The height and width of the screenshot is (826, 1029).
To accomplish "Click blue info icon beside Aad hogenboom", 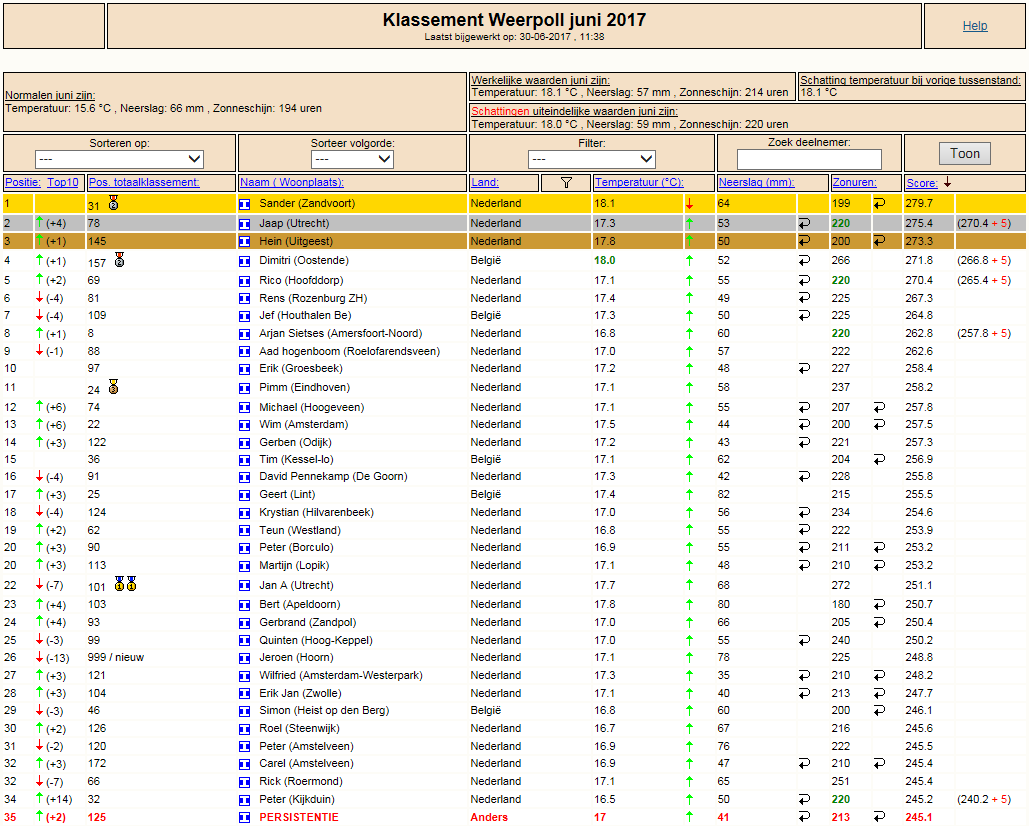I will [245, 352].
